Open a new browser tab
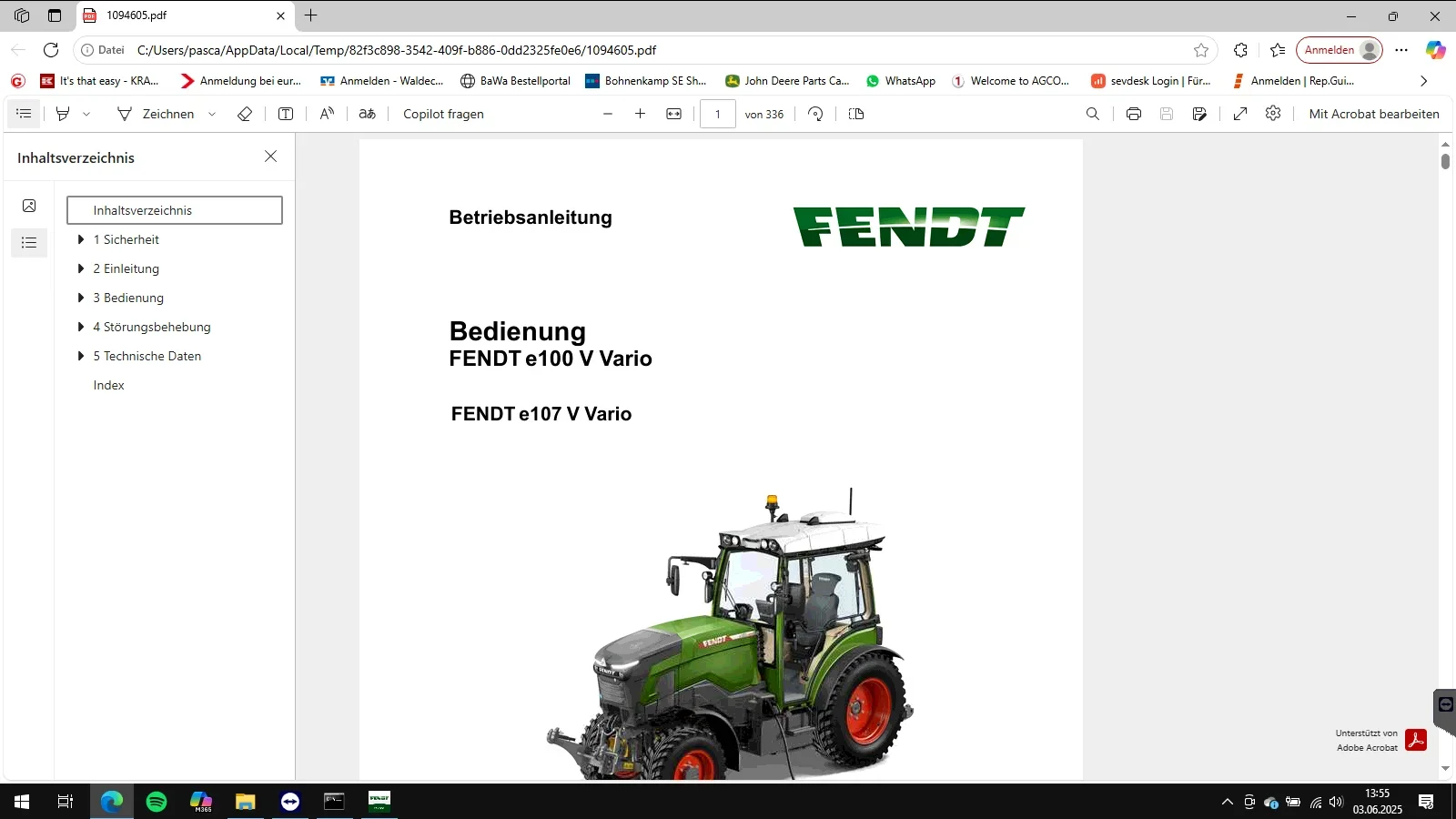1456x819 pixels. [311, 15]
